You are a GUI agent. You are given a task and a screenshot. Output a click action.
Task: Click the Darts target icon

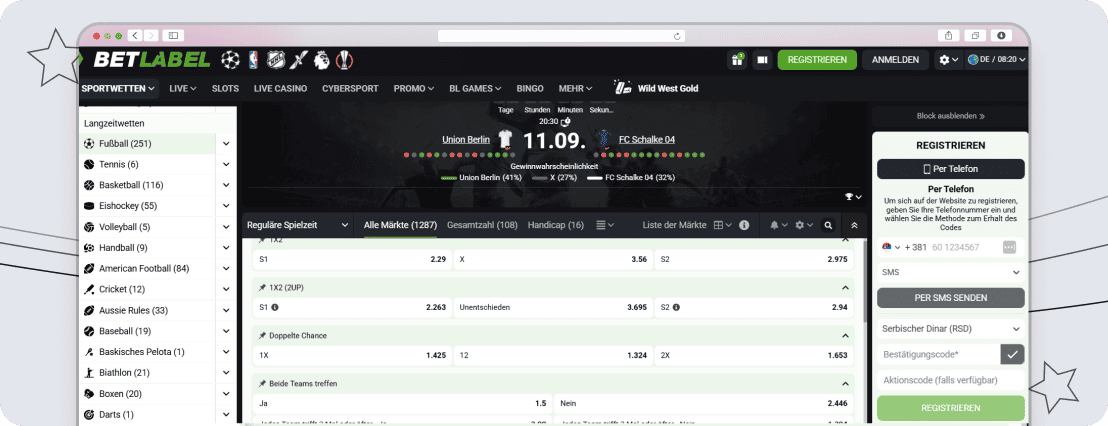coord(89,414)
